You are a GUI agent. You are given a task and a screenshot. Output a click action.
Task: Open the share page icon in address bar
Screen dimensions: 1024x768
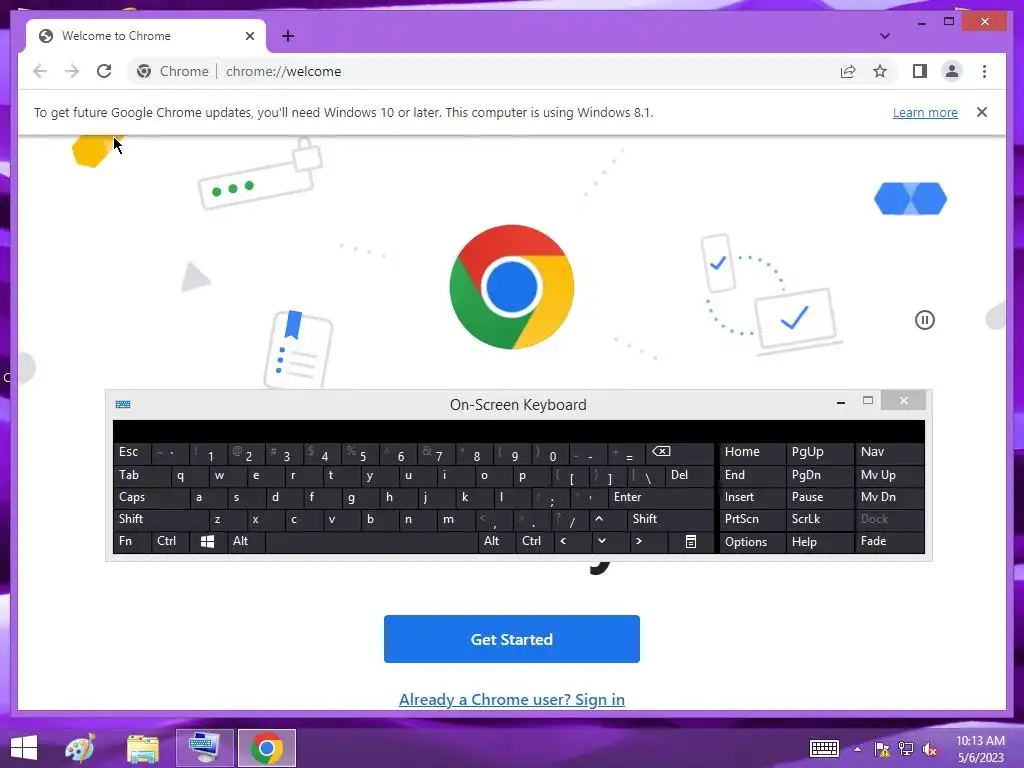click(848, 71)
